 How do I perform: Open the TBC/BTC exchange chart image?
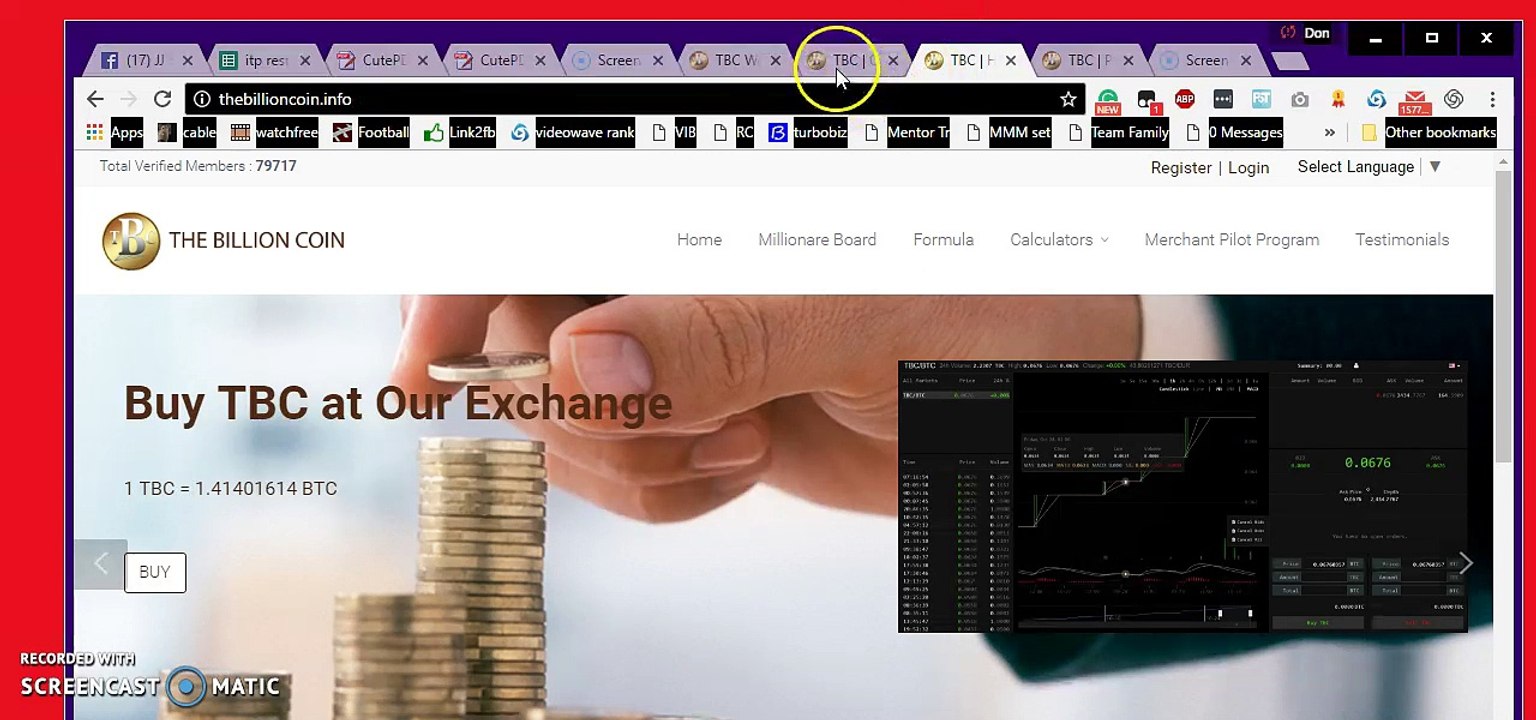pos(1182,496)
